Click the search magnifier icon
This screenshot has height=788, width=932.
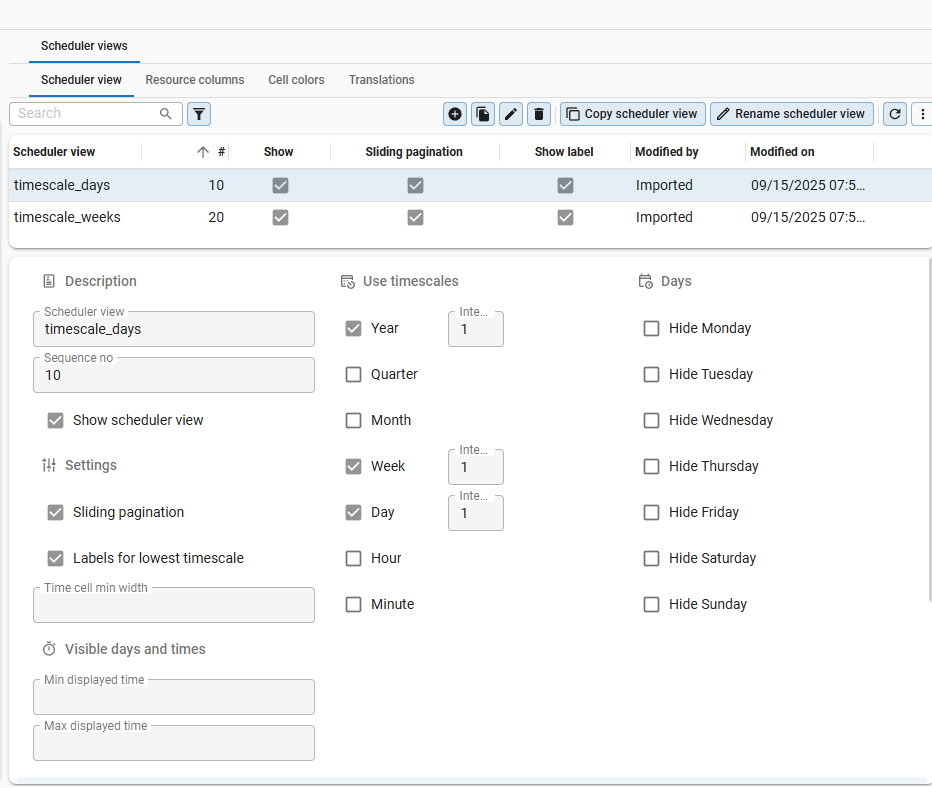coord(166,114)
